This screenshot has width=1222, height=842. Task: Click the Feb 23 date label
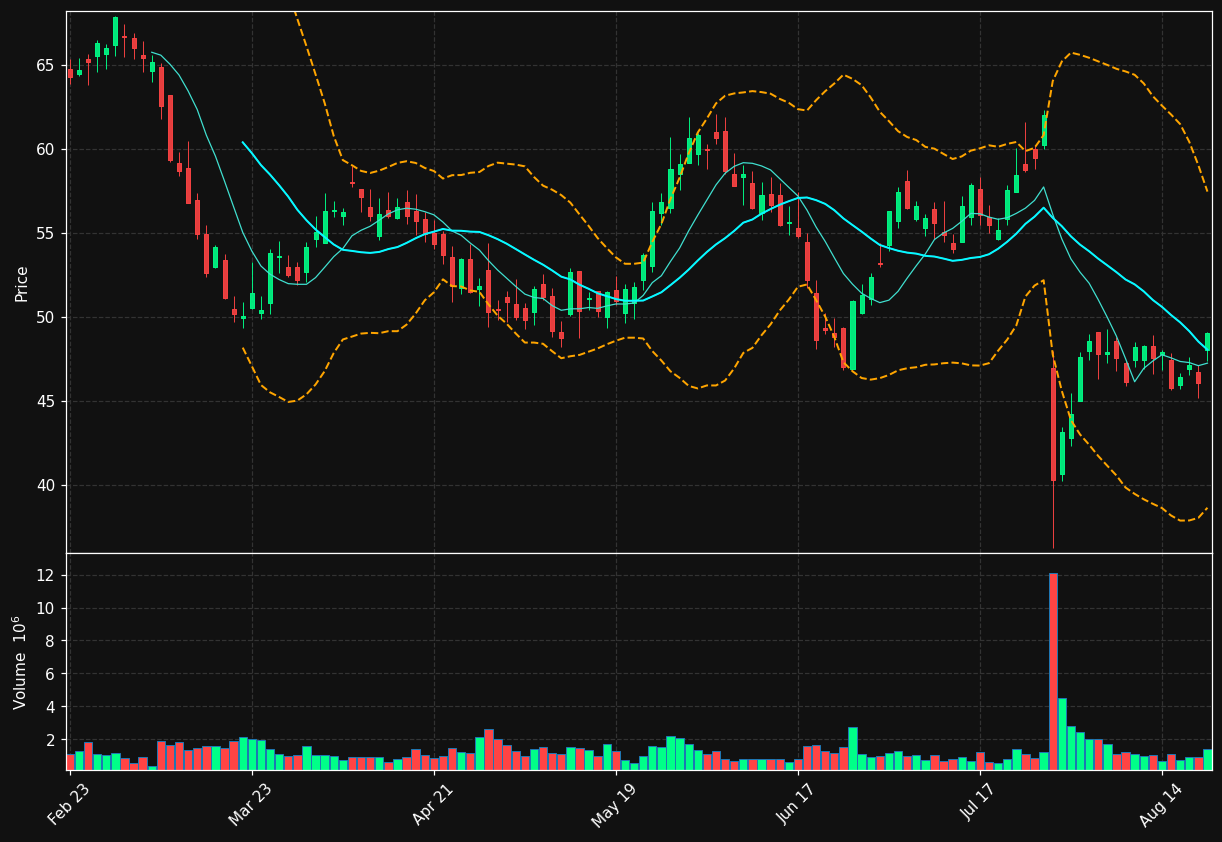tap(67, 805)
